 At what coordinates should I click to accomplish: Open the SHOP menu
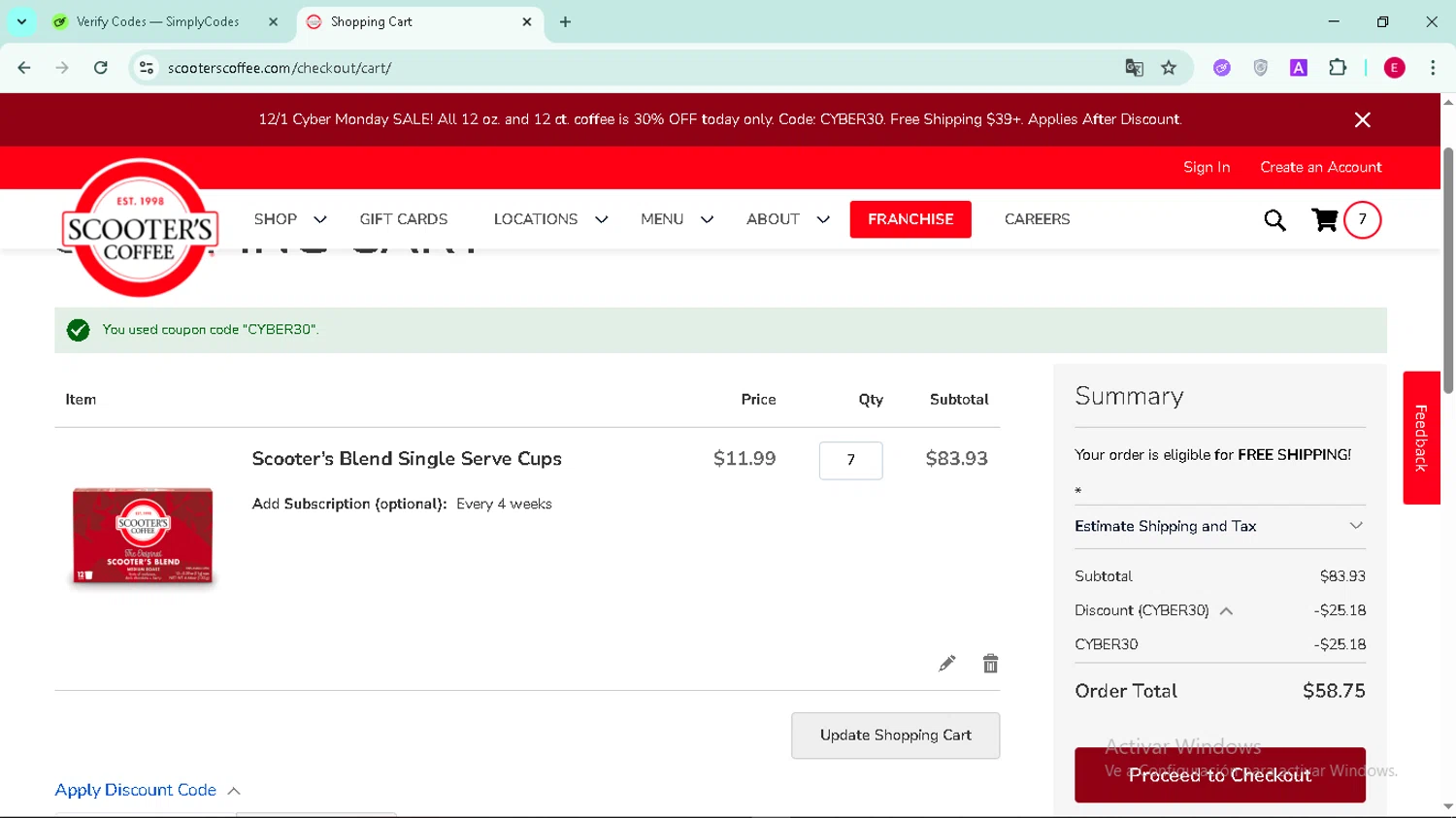click(276, 219)
